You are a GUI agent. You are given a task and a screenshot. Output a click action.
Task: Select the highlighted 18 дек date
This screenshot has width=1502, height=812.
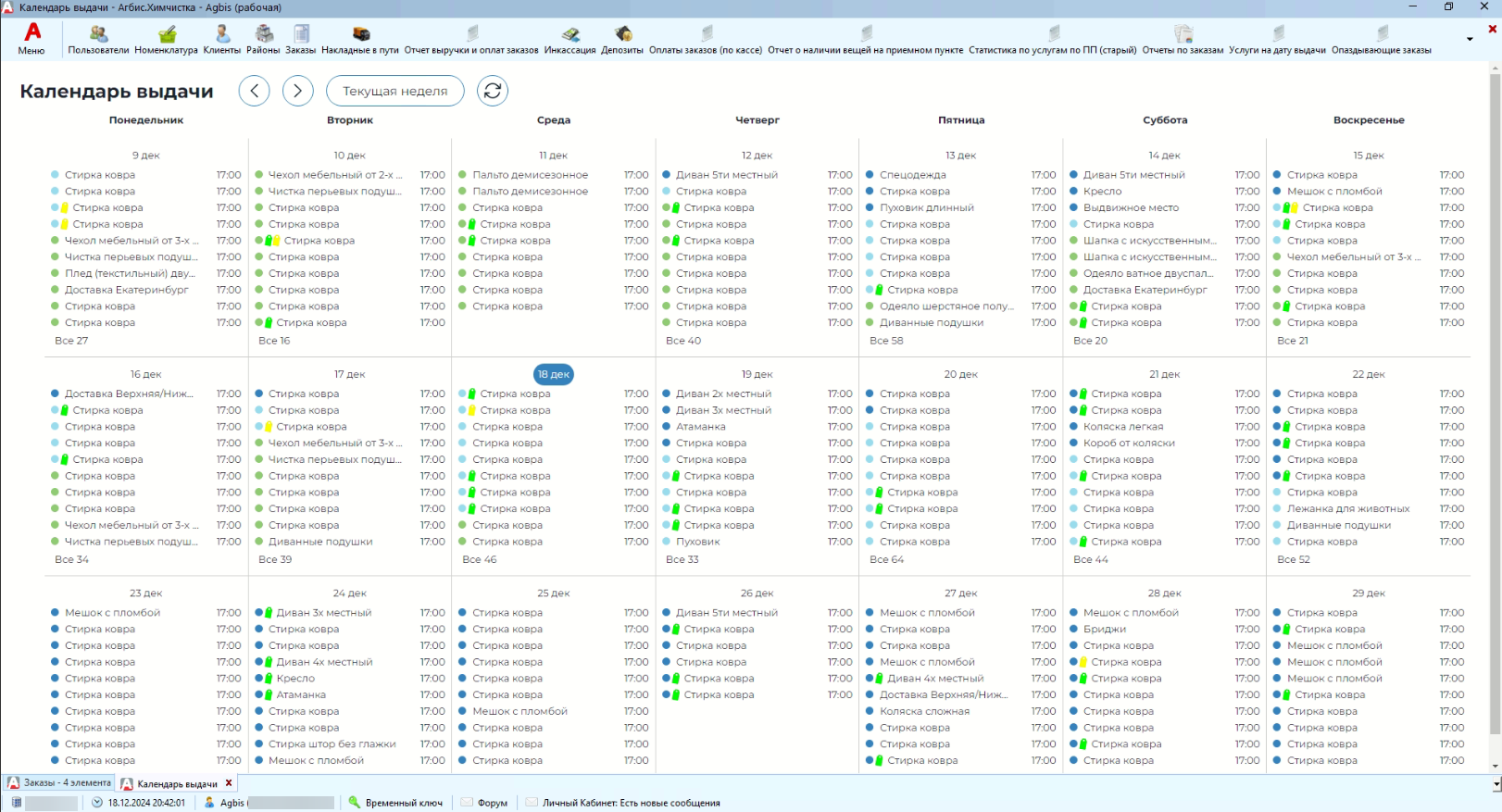pyautogui.click(x=554, y=374)
